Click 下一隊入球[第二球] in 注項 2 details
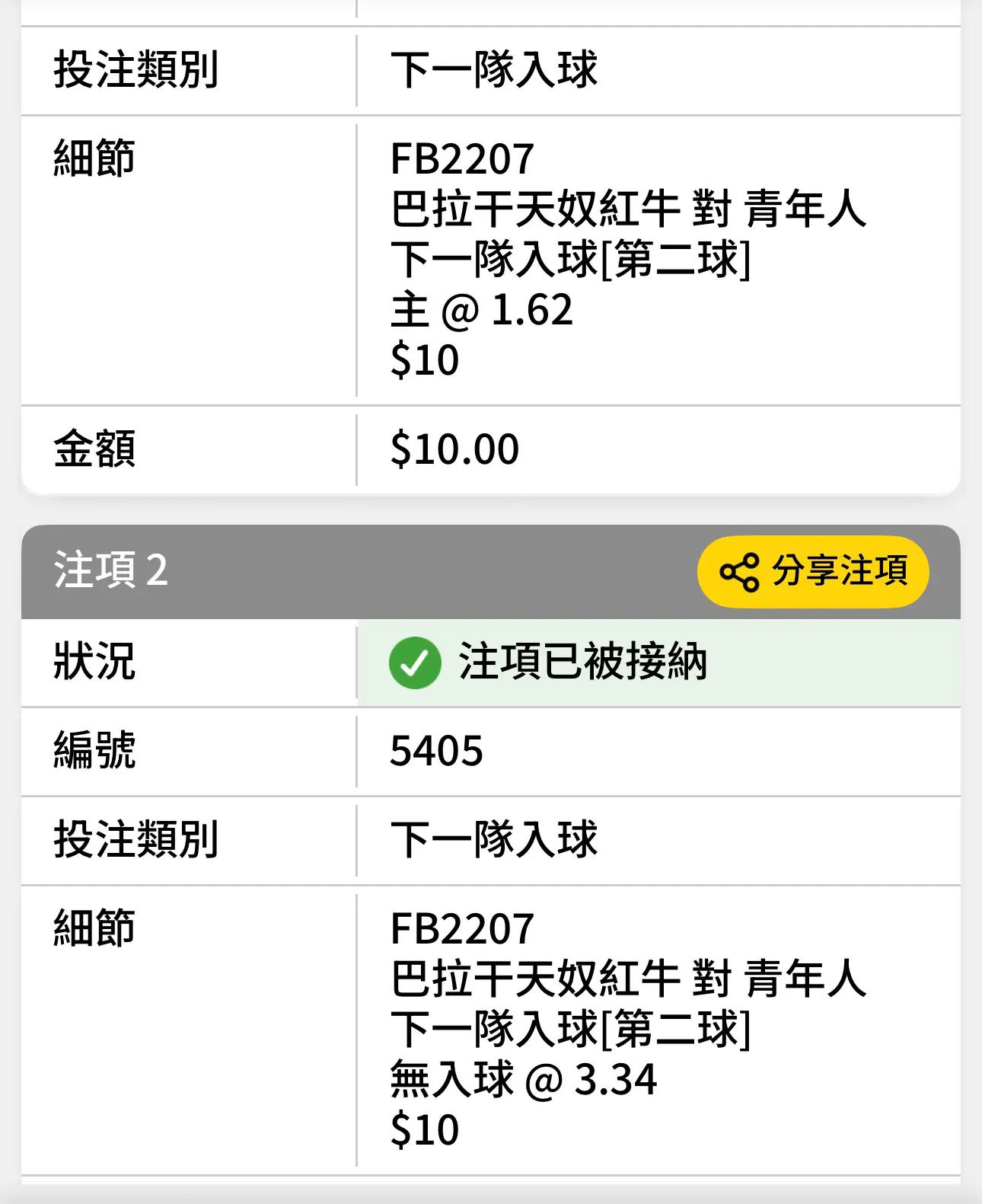 pyautogui.click(x=571, y=1029)
